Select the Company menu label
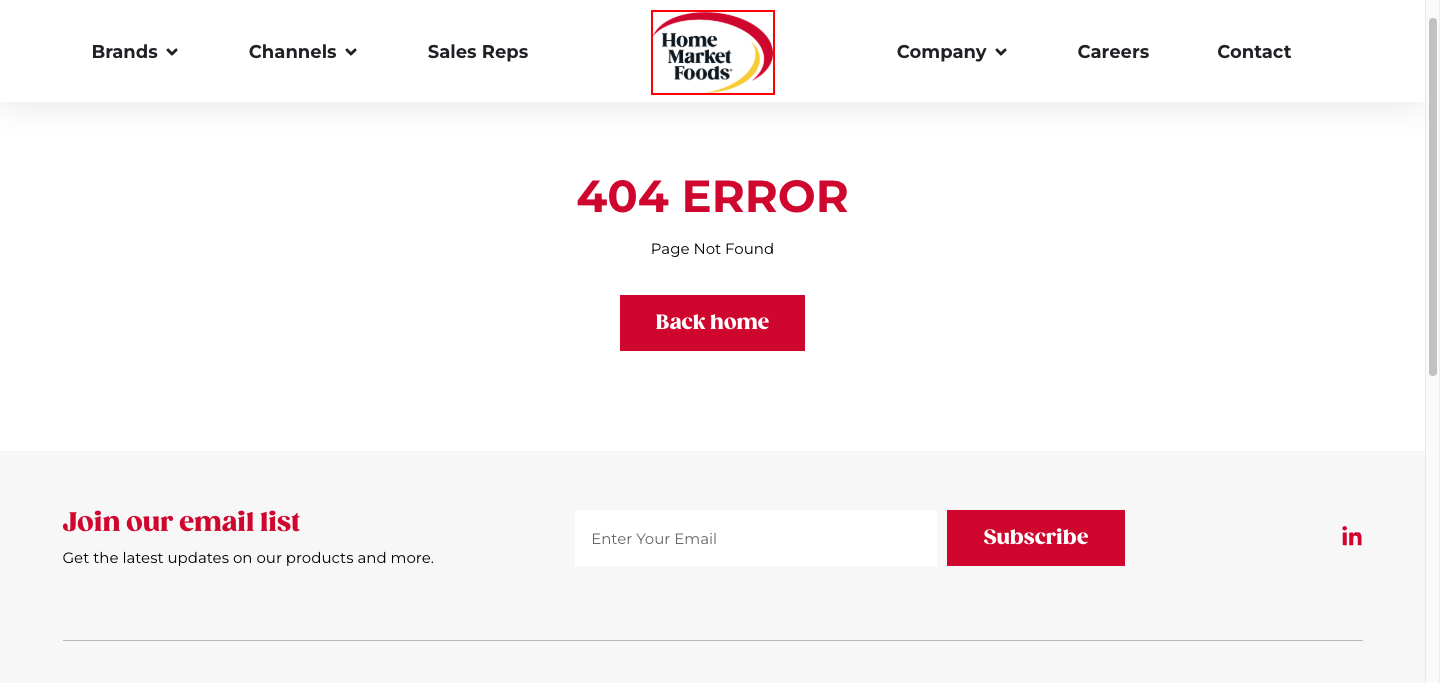Screen dimensions: 1440x683 [942, 52]
